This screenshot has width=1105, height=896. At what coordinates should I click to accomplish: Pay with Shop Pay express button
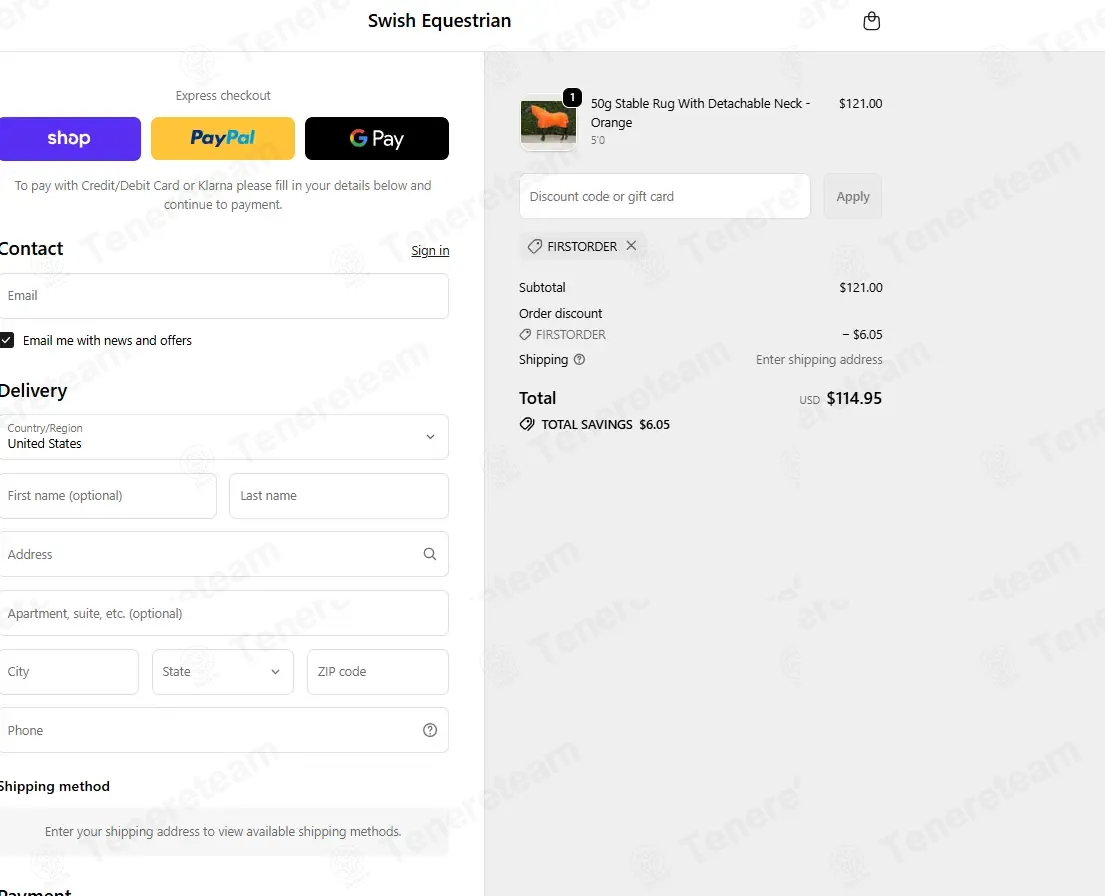click(x=70, y=138)
